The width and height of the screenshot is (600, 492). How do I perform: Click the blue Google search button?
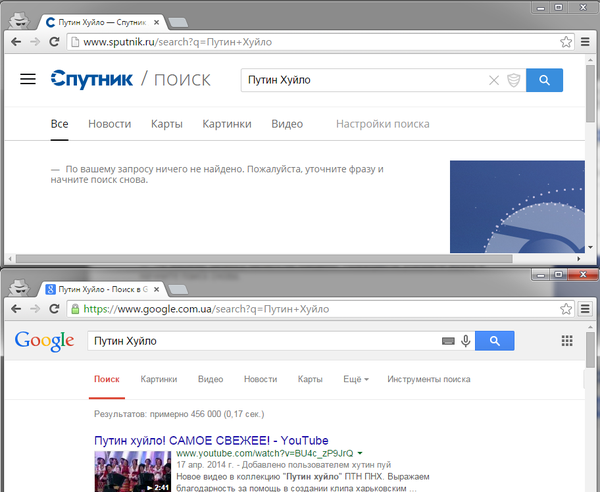[x=495, y=341]
